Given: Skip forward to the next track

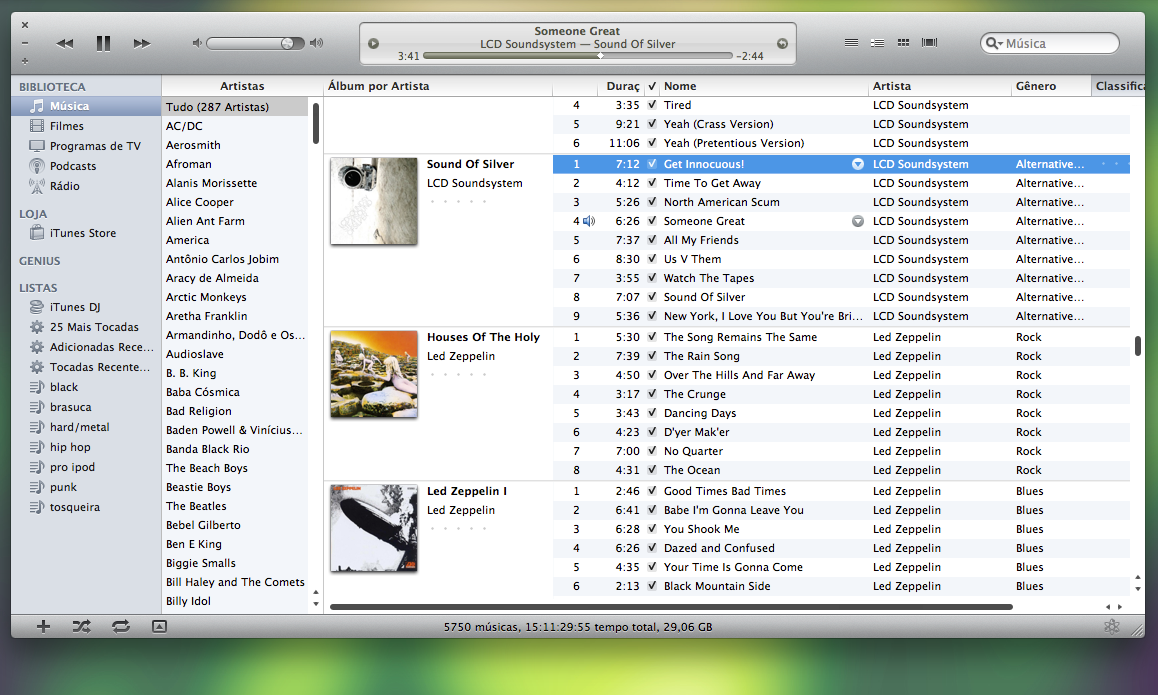Looking at the screenshot, I should pyautogui.click(x=142, y=44).
